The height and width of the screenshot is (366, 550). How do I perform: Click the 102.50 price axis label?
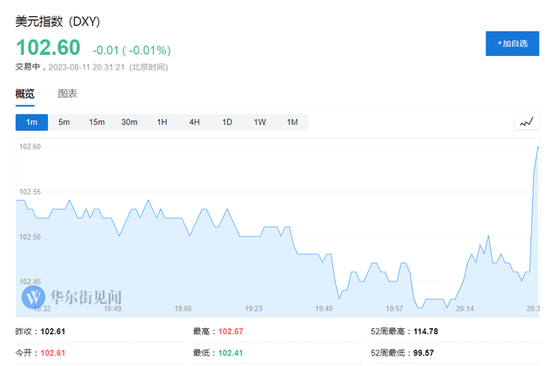click(x=30, y=237)
